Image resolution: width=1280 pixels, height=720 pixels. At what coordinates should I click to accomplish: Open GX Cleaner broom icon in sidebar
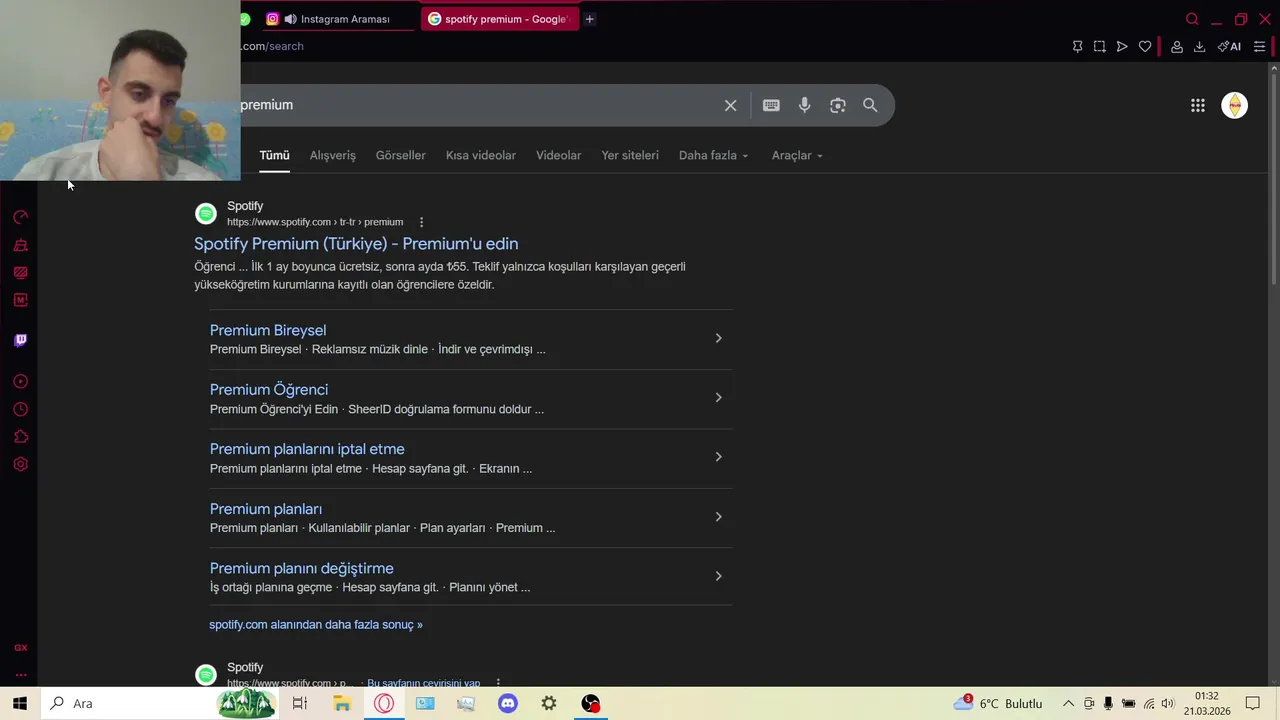(x=20, y=245)
